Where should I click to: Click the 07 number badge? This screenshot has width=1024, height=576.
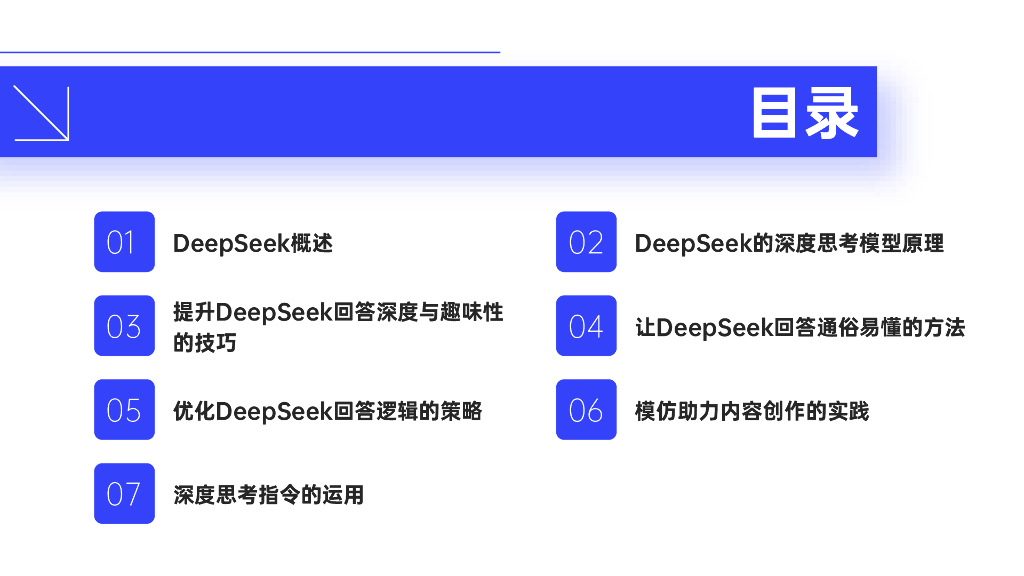124,493
